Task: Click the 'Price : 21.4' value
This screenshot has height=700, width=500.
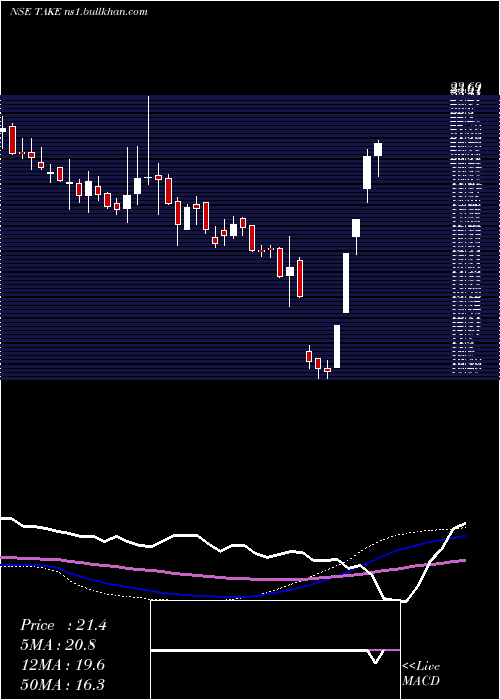Action: [x=63, y=625]
